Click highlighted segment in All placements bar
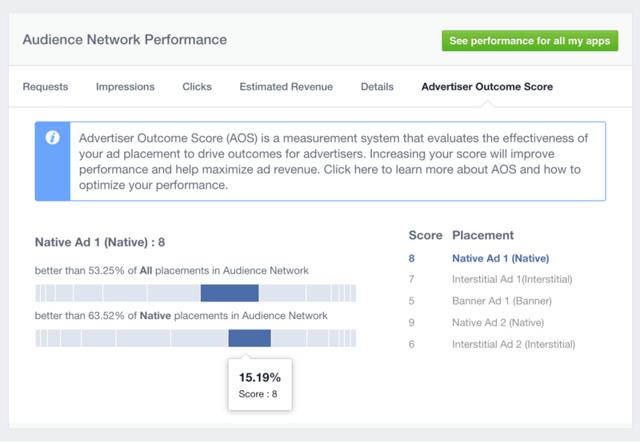 (x=229, y=292)
